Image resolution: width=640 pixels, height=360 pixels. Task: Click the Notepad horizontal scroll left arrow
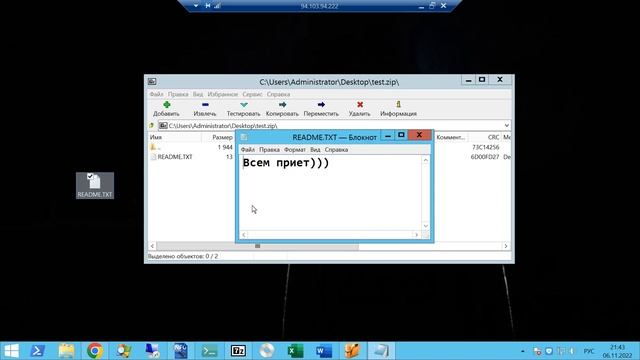click(x=244, y=235)
